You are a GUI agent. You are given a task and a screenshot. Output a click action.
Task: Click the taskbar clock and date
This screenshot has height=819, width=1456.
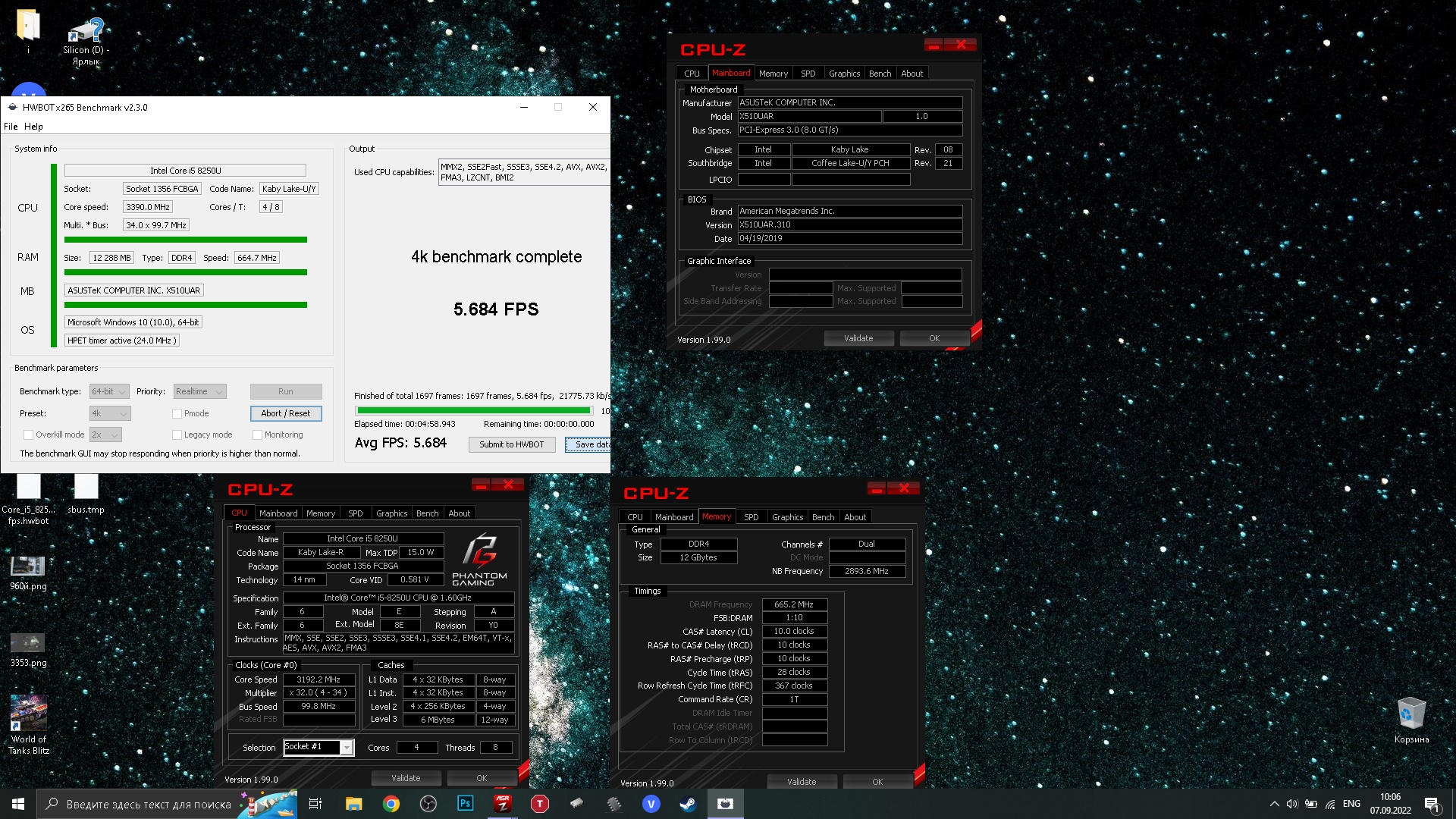pos(1390,804)
